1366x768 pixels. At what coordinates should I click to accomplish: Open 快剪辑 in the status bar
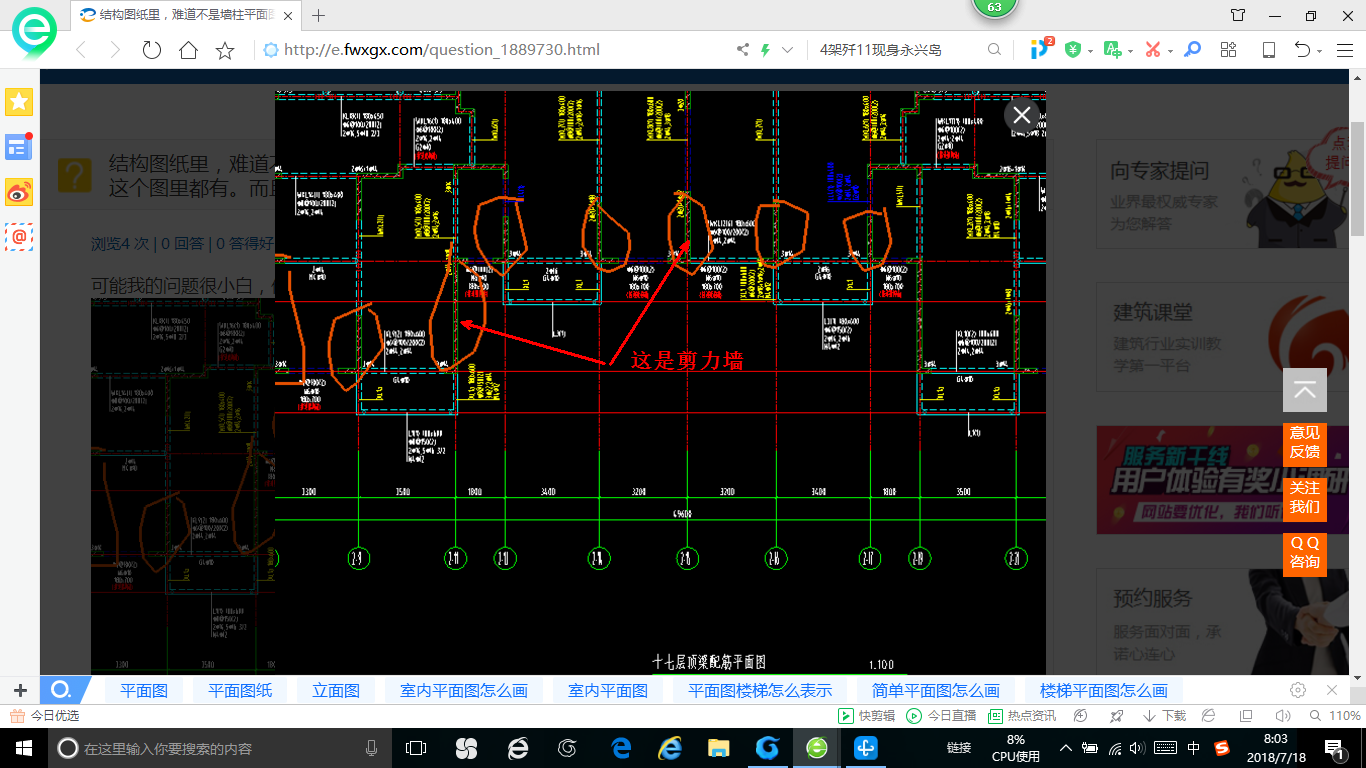tap(866, 716)
